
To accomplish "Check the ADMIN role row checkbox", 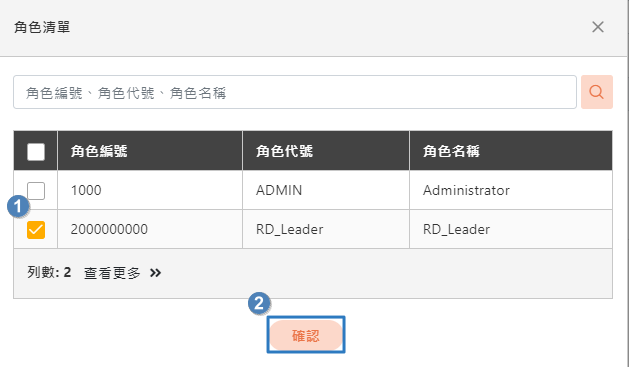I will tap(36, 191).
